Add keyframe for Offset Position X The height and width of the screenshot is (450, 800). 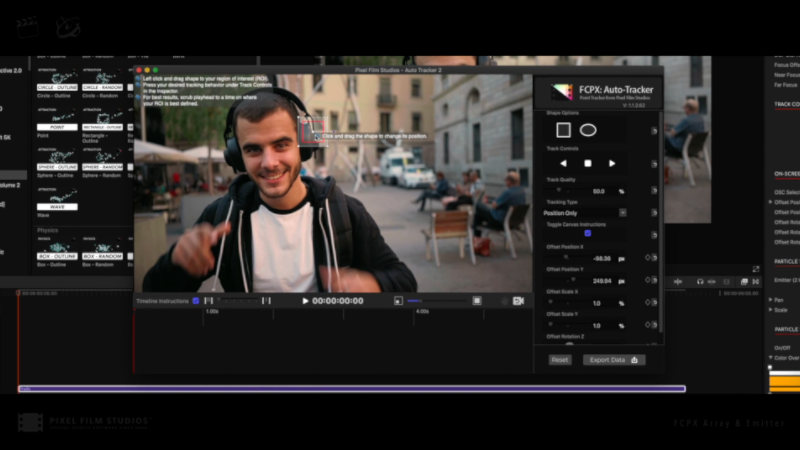[647, 258]
